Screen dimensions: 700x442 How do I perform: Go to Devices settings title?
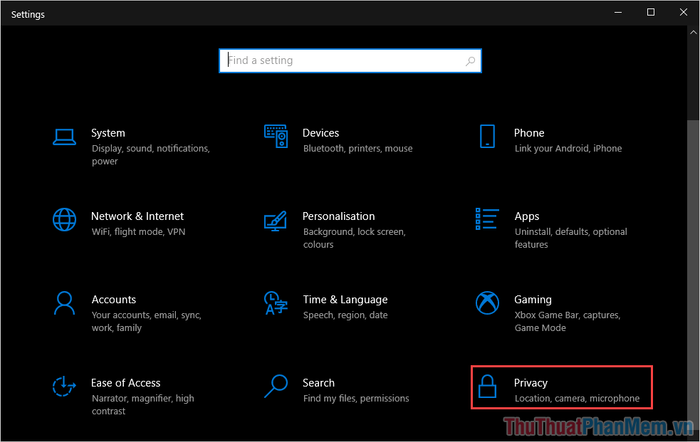[x=321, y=133]
